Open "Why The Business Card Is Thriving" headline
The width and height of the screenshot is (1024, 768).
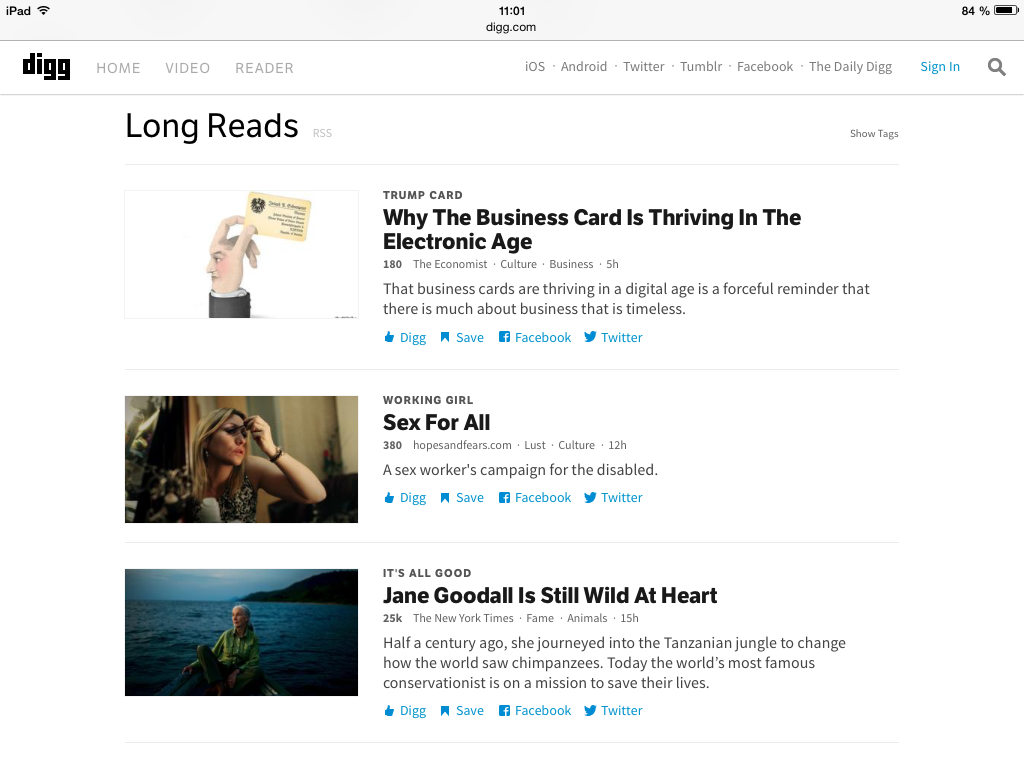click(592, 229)
